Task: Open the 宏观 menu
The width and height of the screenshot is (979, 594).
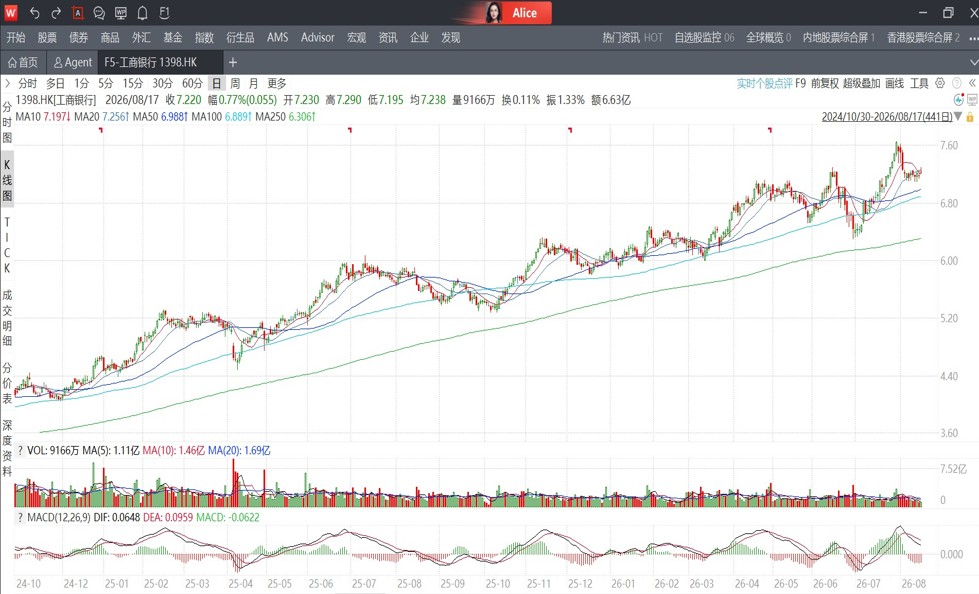Action: pyautogui.click(x=357, y=37)
